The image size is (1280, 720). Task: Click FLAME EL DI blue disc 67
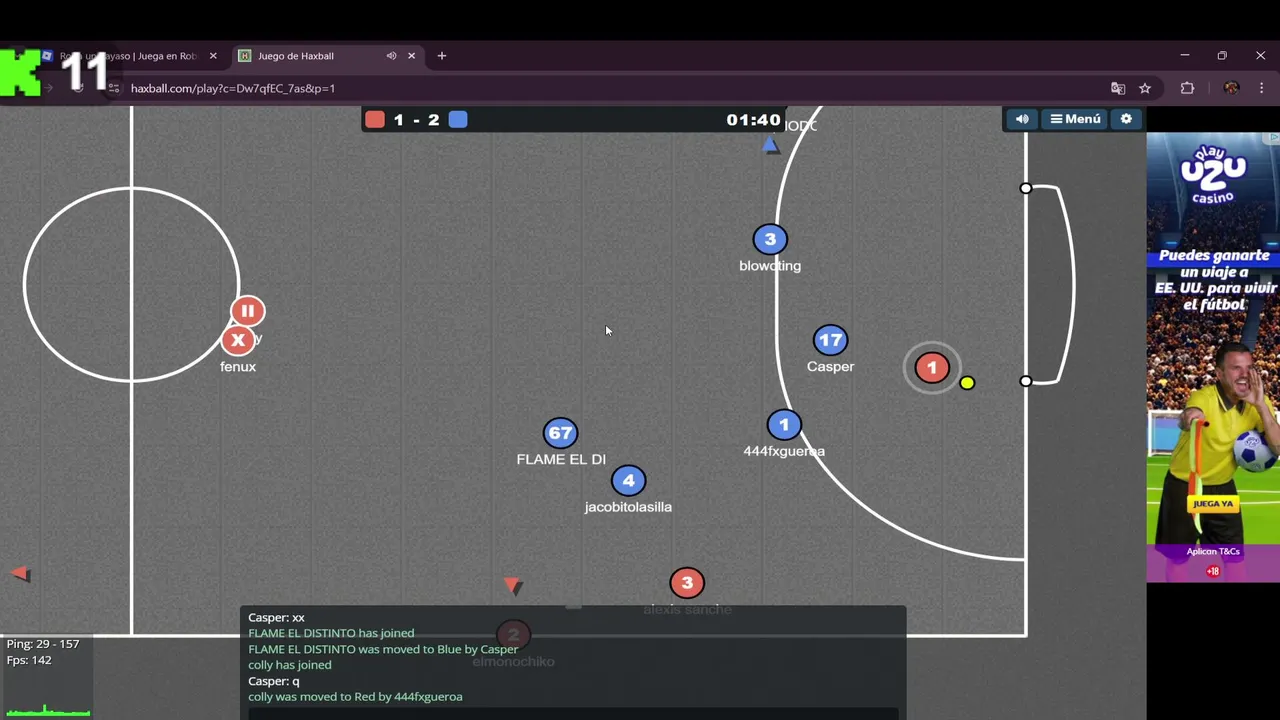pyautogui.click(x=560, y=433)
